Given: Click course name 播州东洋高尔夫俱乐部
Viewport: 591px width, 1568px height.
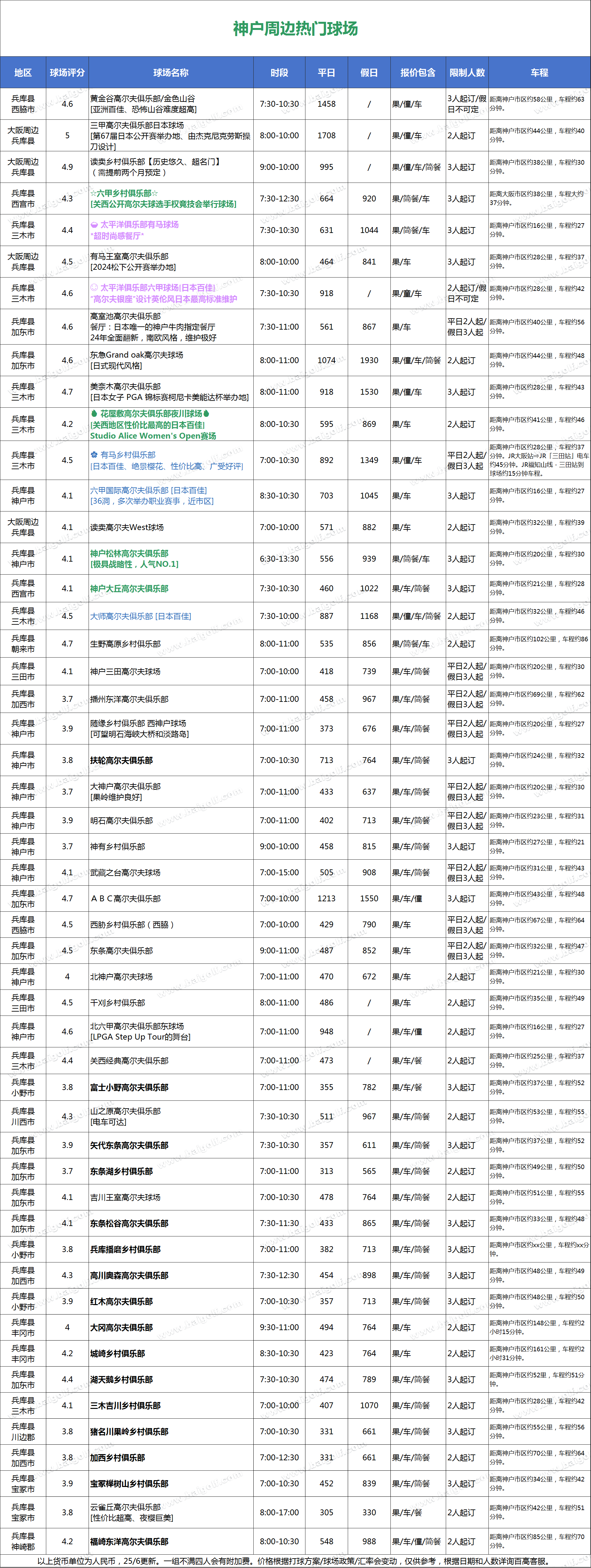Looking at the screenshot, I should tap(129, 700).
